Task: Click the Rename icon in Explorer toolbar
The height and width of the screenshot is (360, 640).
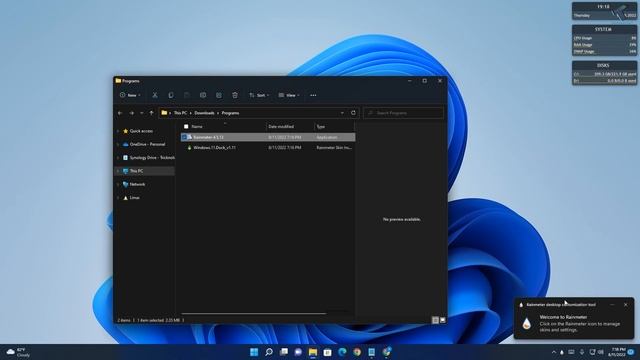Action: click(x=203, y=95)
